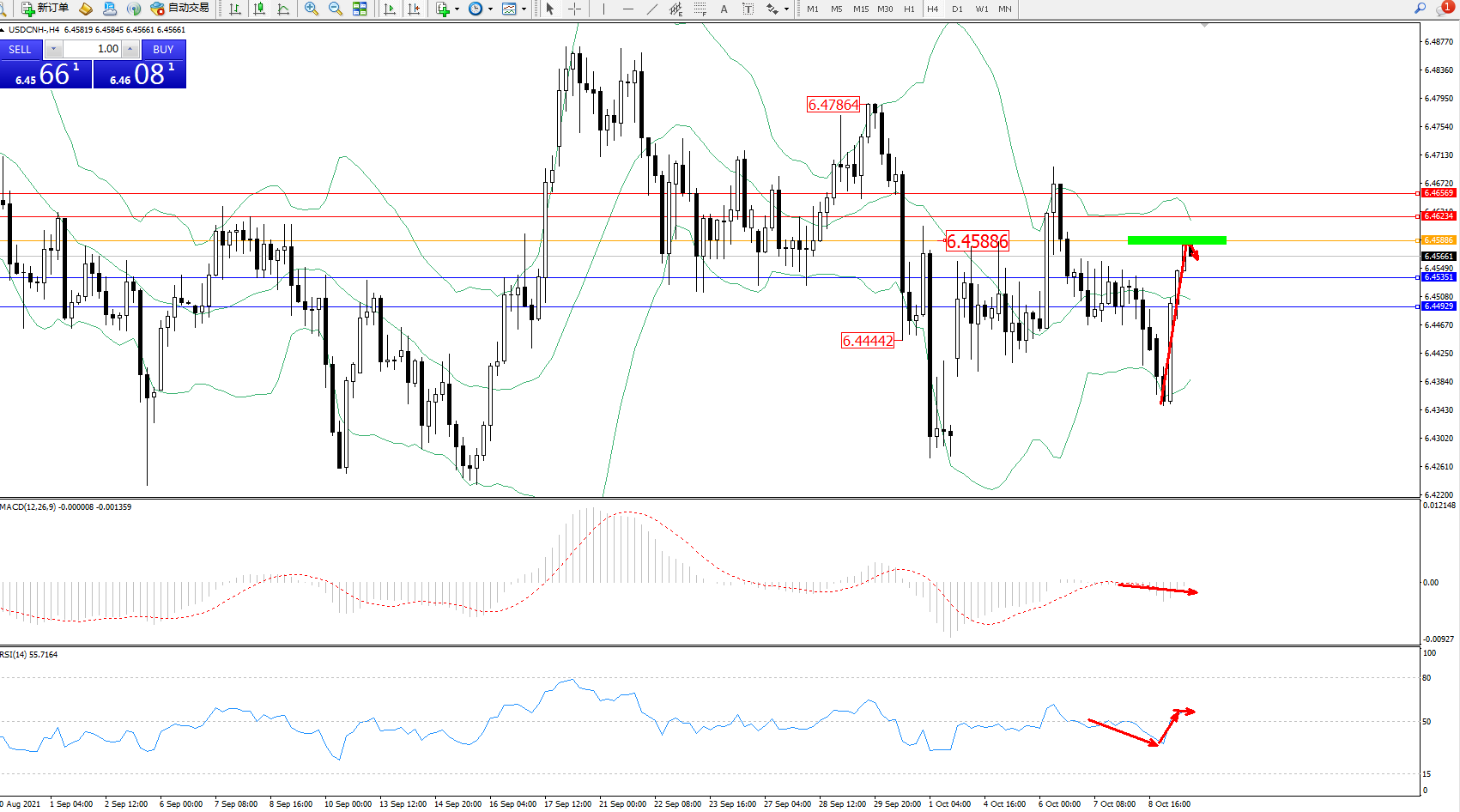Switch to the D1 timeframe
Image resolution: width=1460 pixels, height=812 pixels.
coord(957,9)
